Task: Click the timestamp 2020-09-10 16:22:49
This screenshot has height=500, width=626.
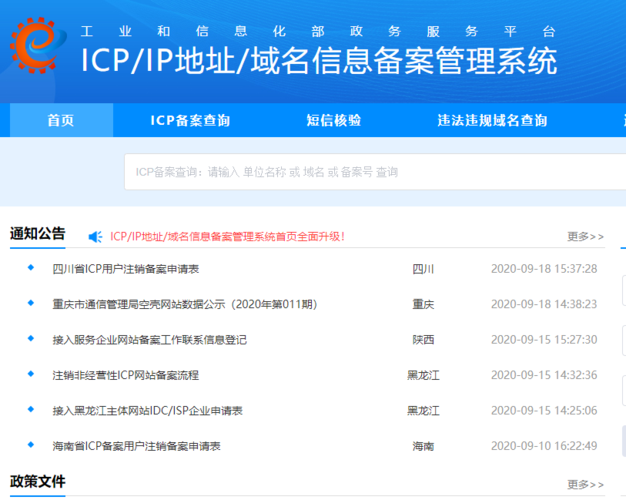Action: tap(544, 446)
